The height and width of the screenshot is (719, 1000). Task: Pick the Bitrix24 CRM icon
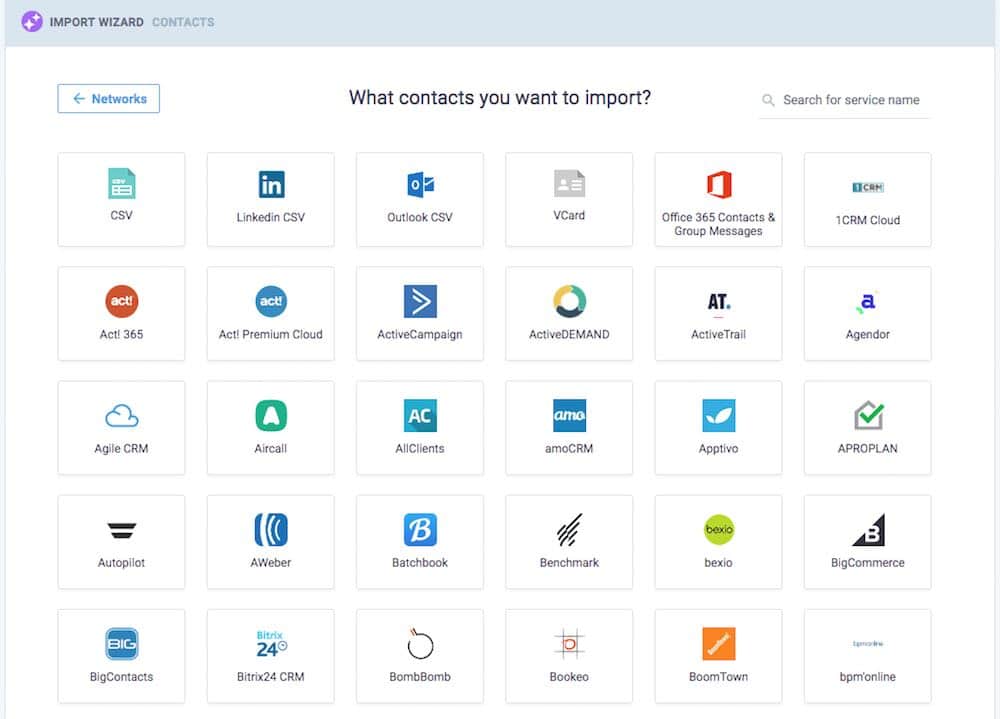click(x=271, y=644)
